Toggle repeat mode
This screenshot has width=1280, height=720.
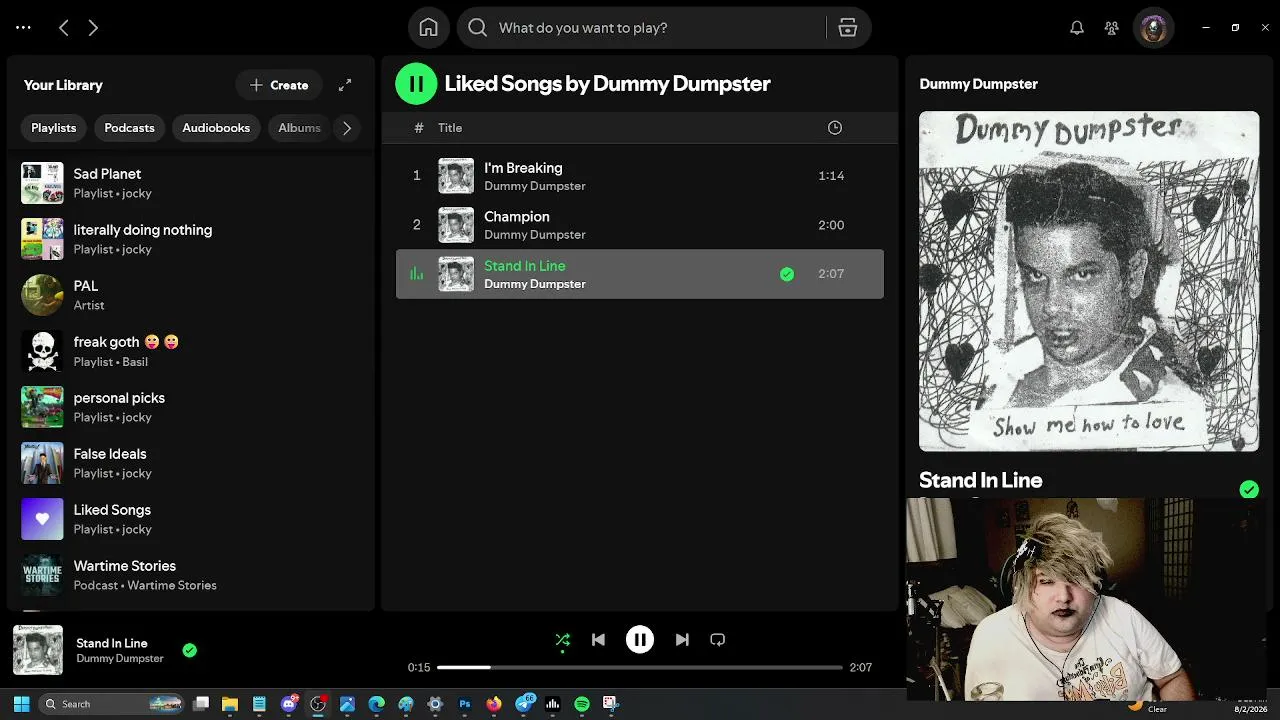pyautogui.click(x=717, y=640)
